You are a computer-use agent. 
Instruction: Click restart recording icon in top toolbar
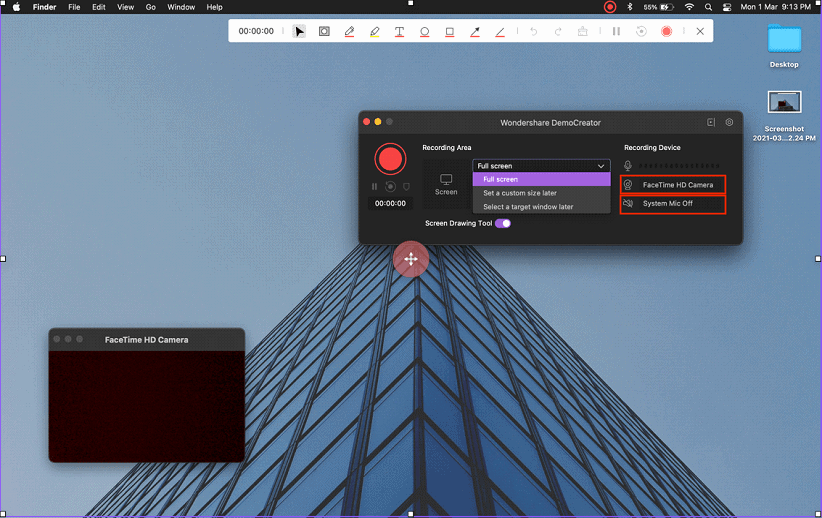(x=641, y=31)
